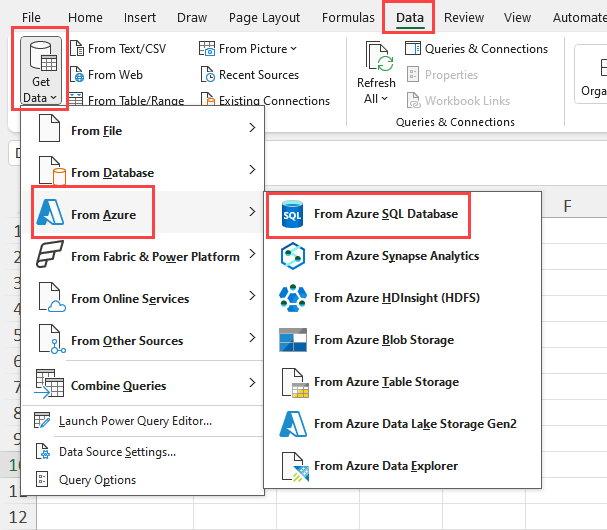The image size is (607, 530).
Task: Click the Azure Synapse Analytics icon
Action: 293,256
